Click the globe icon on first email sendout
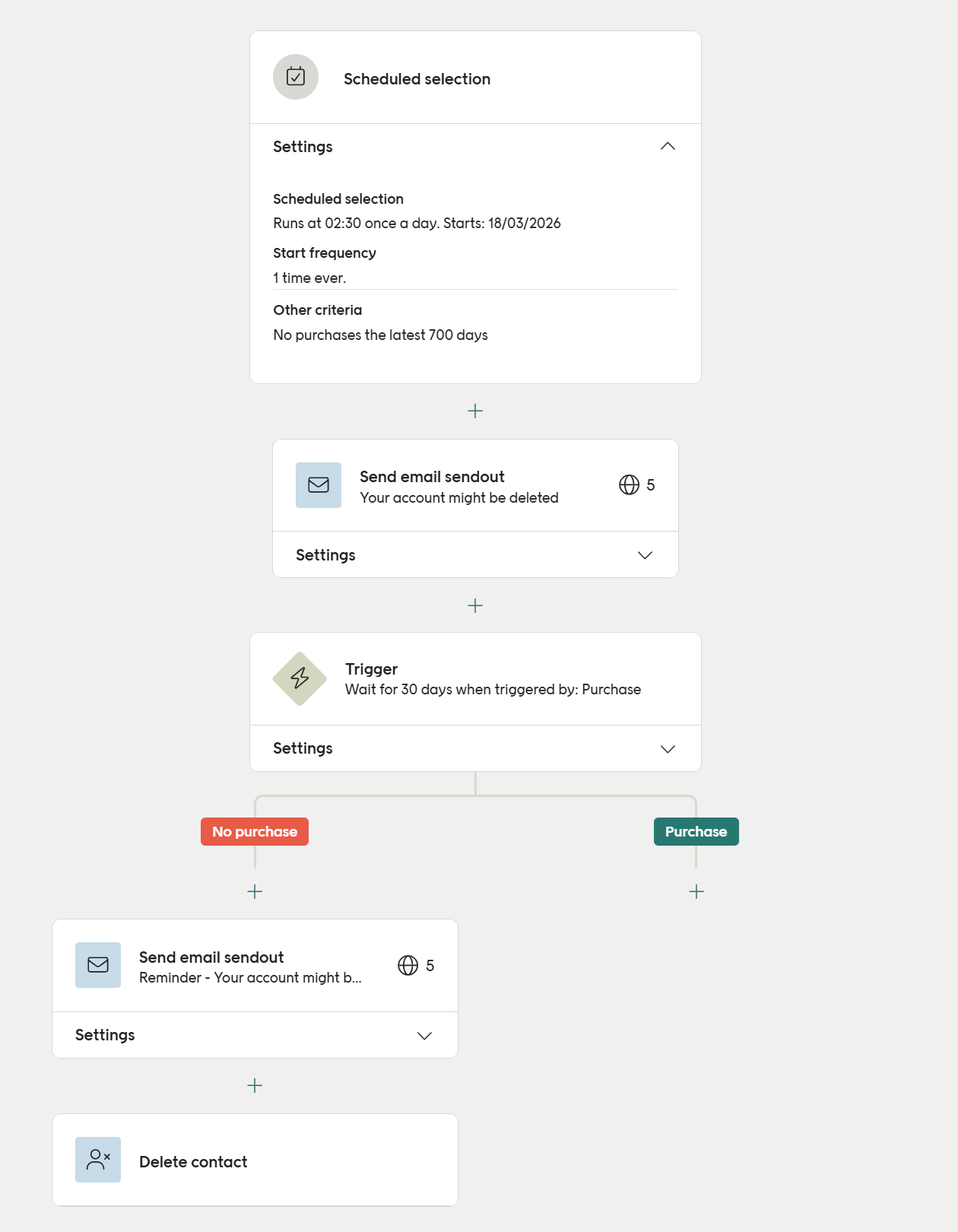This screenshot has height=1232, width=958. (x=629, y=485)
